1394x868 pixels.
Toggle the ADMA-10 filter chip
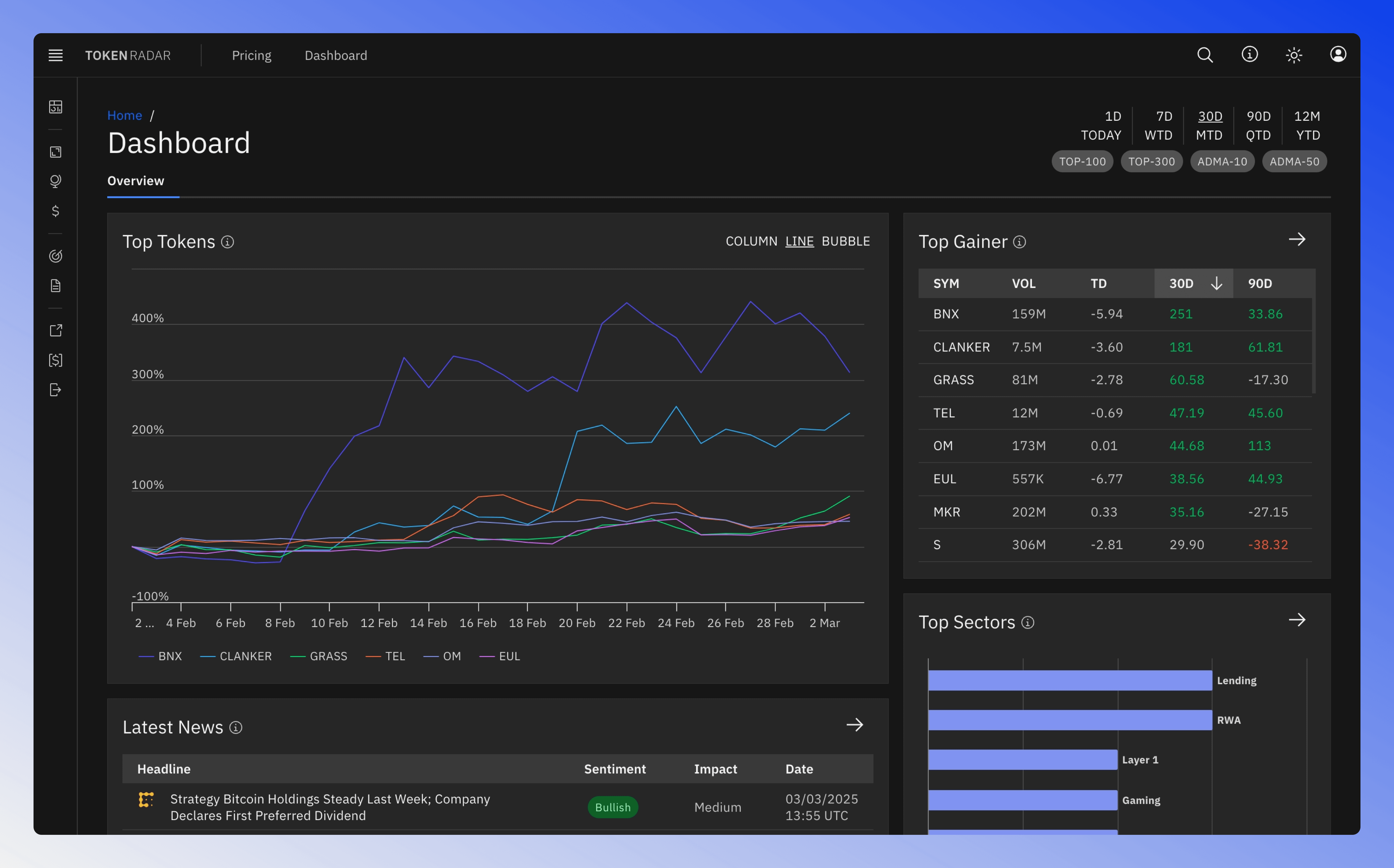tap(1222, 161)
